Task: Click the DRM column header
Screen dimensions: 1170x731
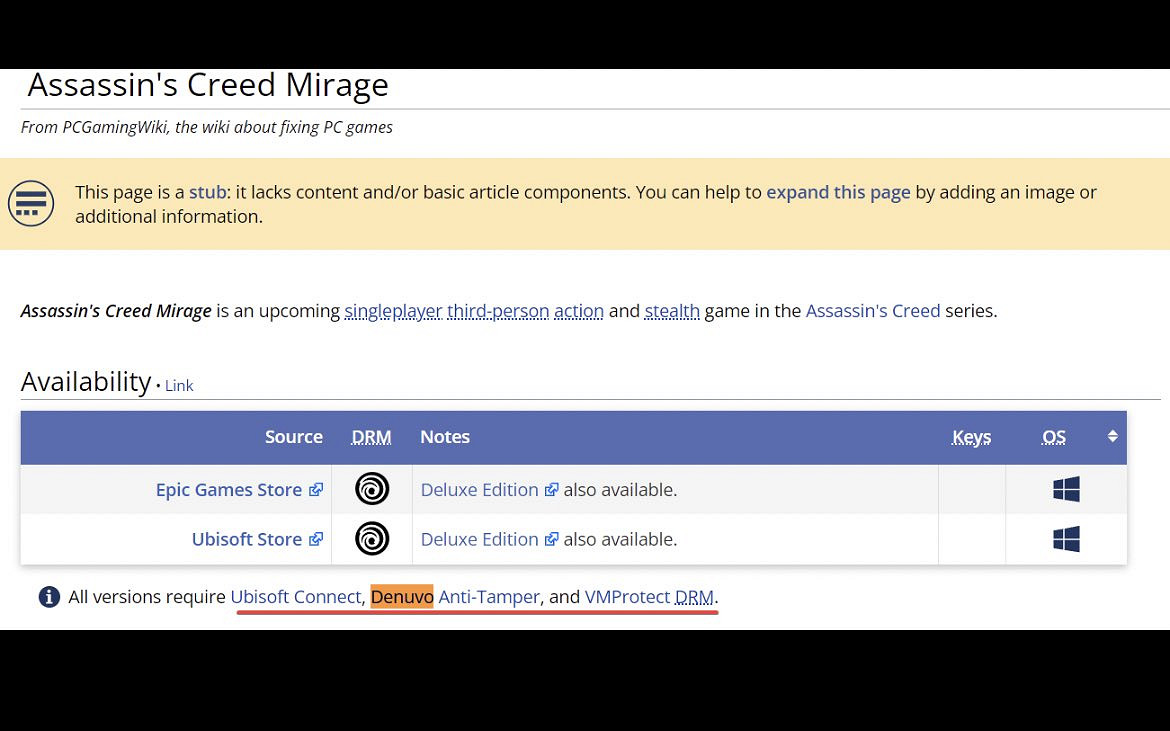Action: [371, 437]
